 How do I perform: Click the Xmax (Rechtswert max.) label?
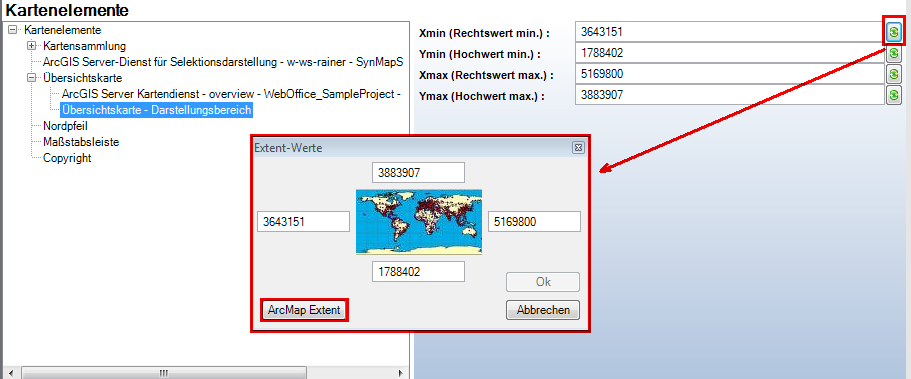click(486, 76)
